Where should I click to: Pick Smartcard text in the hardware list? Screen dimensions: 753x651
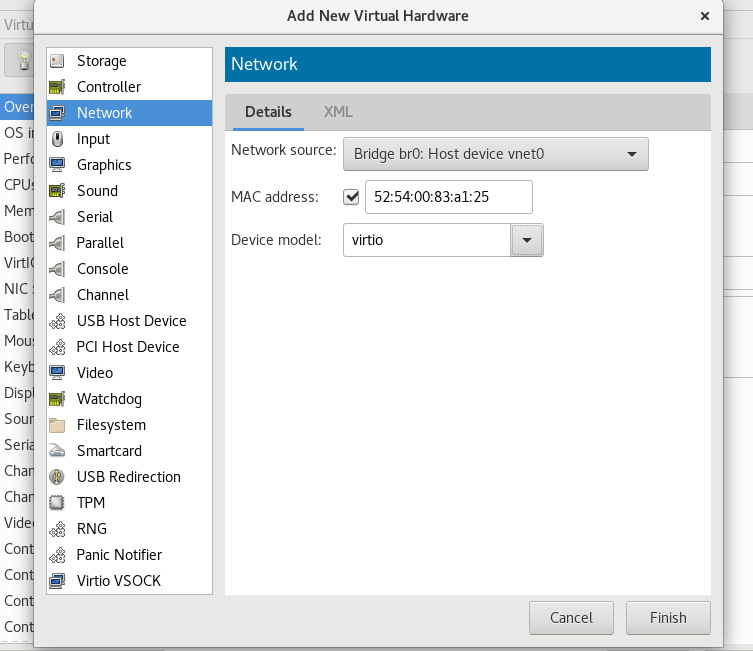109,451
